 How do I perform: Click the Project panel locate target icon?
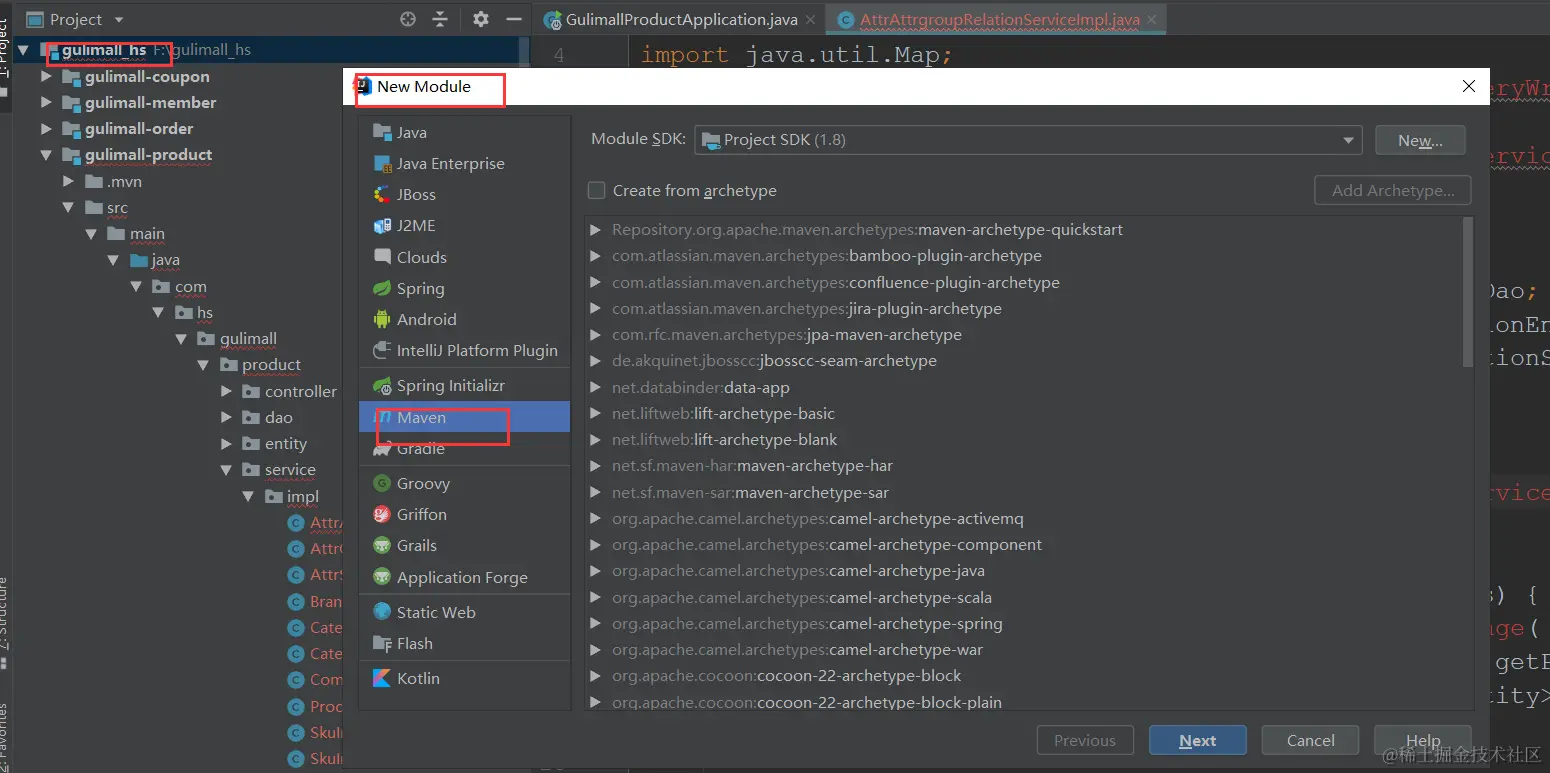point(408,19)
